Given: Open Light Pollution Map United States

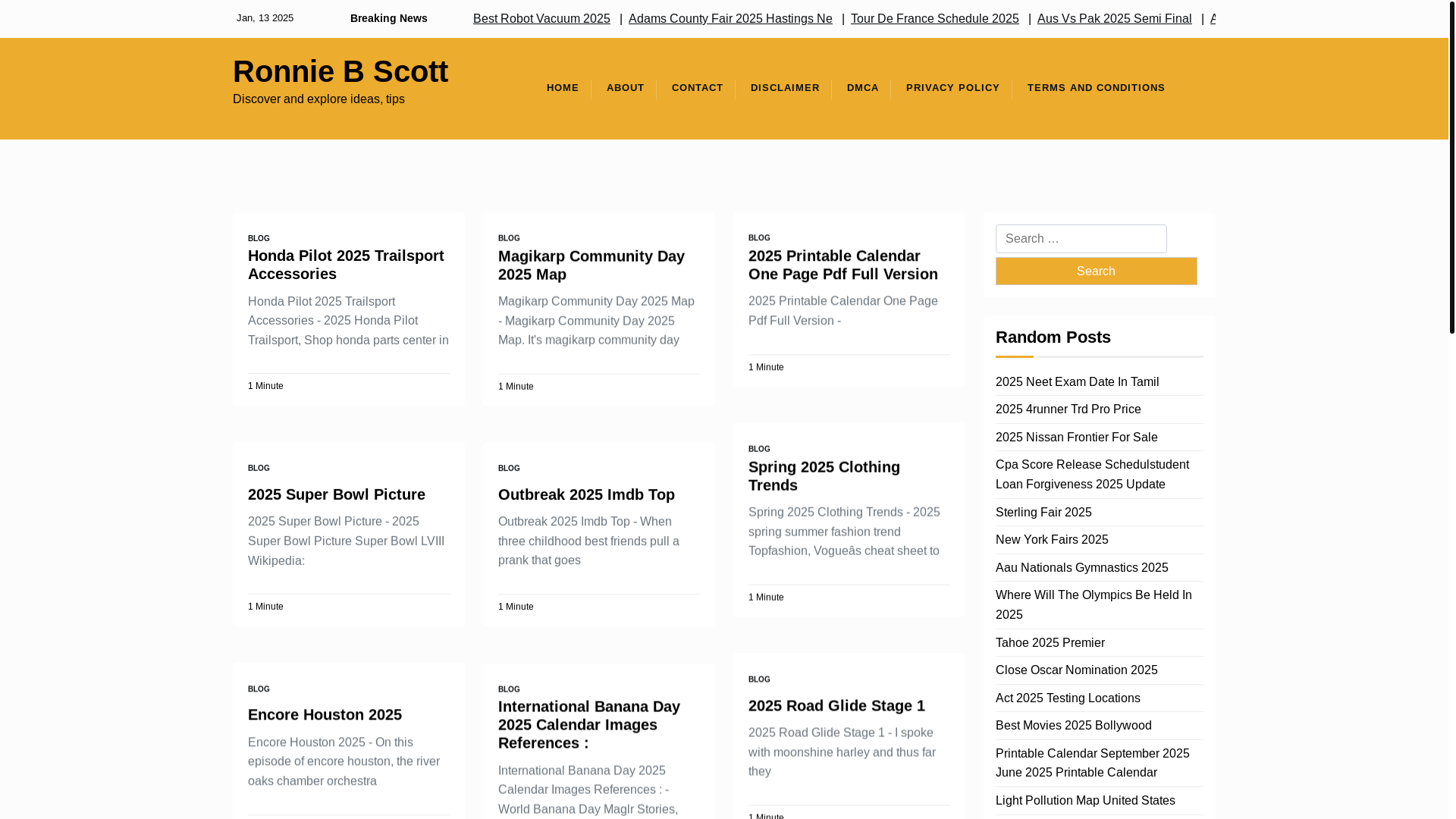Looking at the screenshot, I should click(1085, 801).
